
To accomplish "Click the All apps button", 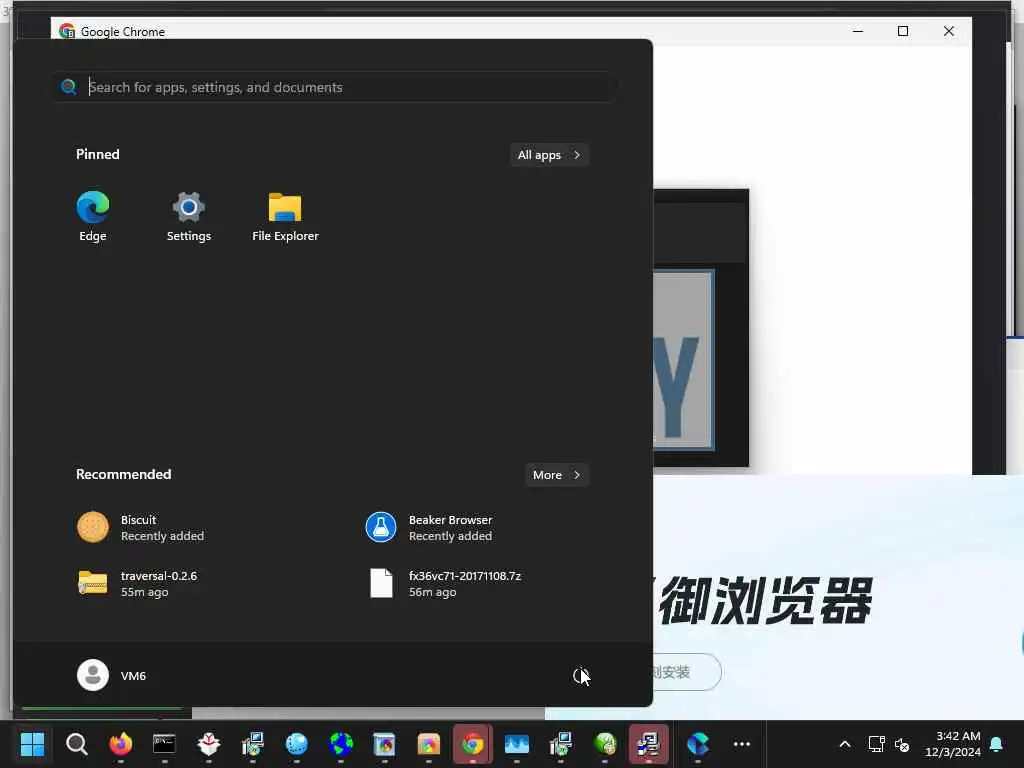I will [x=549, y=155].
